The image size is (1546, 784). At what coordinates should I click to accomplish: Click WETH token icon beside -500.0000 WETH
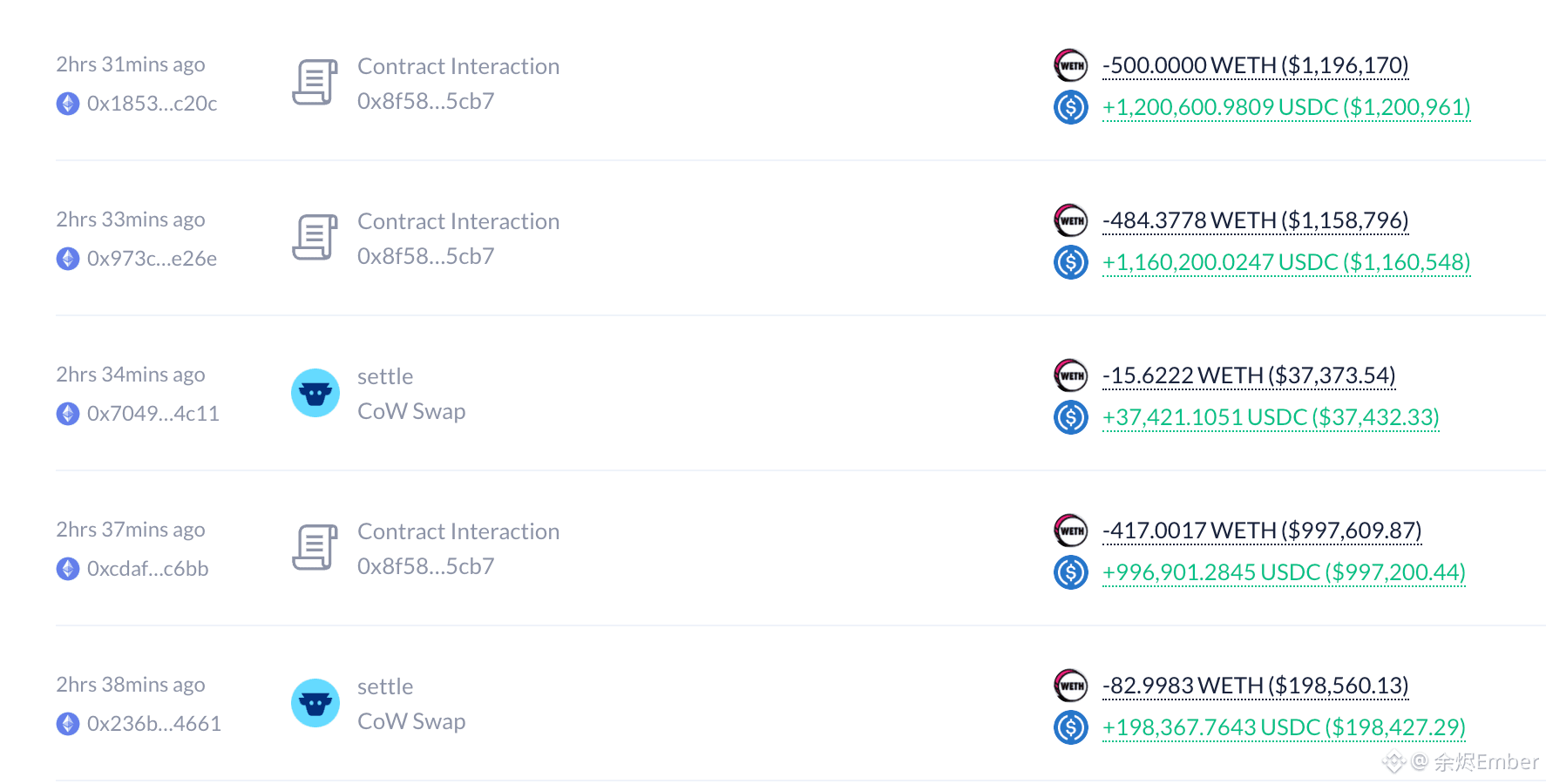click(1071, 65)
